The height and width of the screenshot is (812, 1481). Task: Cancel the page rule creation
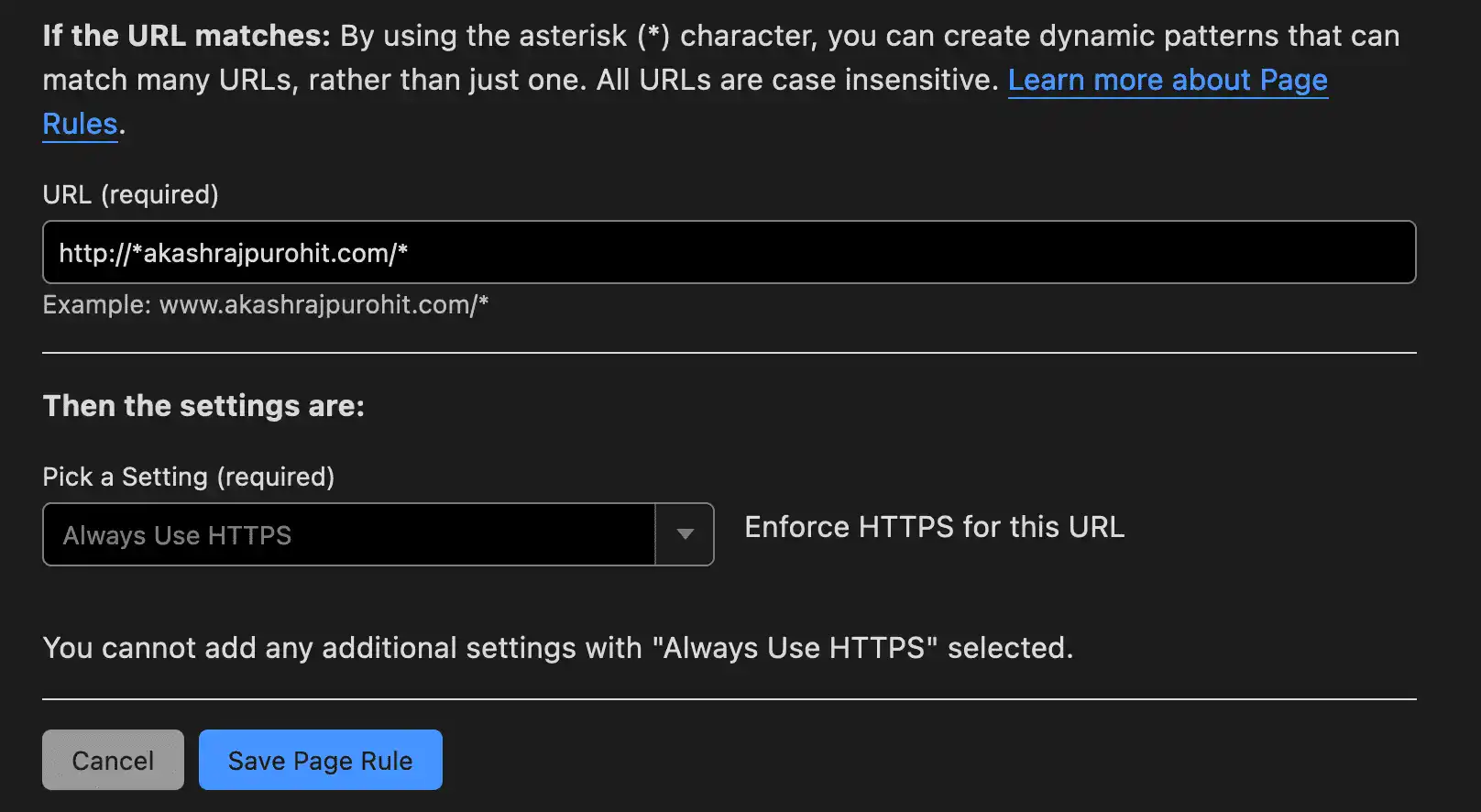point(113,760)
